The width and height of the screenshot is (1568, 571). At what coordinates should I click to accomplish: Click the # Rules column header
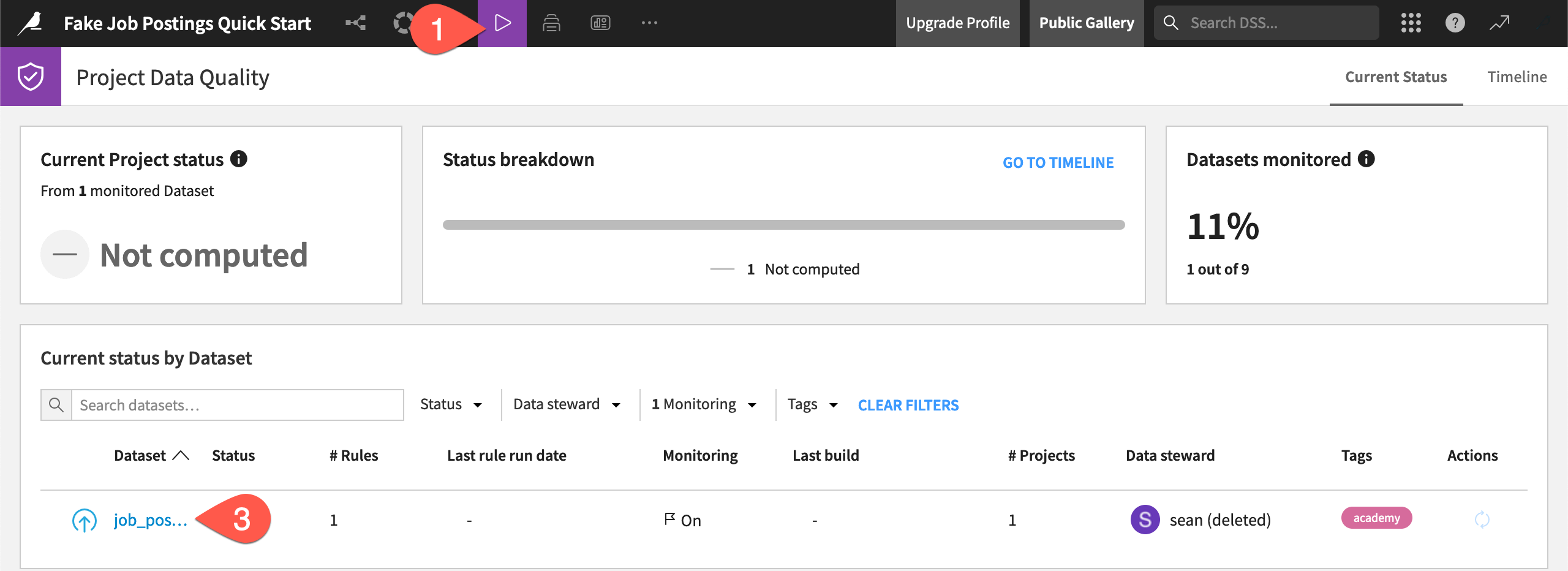353,455
